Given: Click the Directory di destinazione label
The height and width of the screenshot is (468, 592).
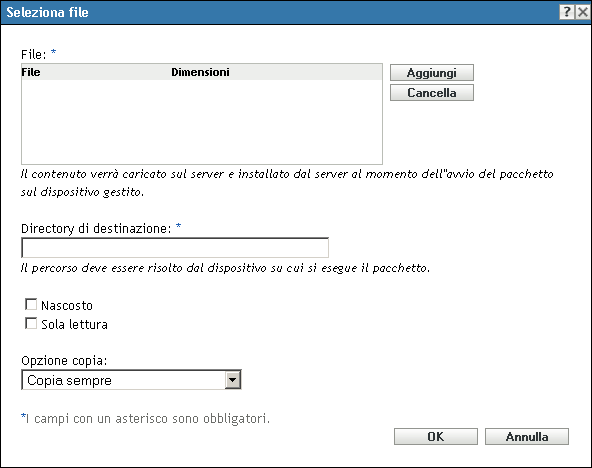Looking at the screenshot, I should pyautogui.click(x=96, y=229).
